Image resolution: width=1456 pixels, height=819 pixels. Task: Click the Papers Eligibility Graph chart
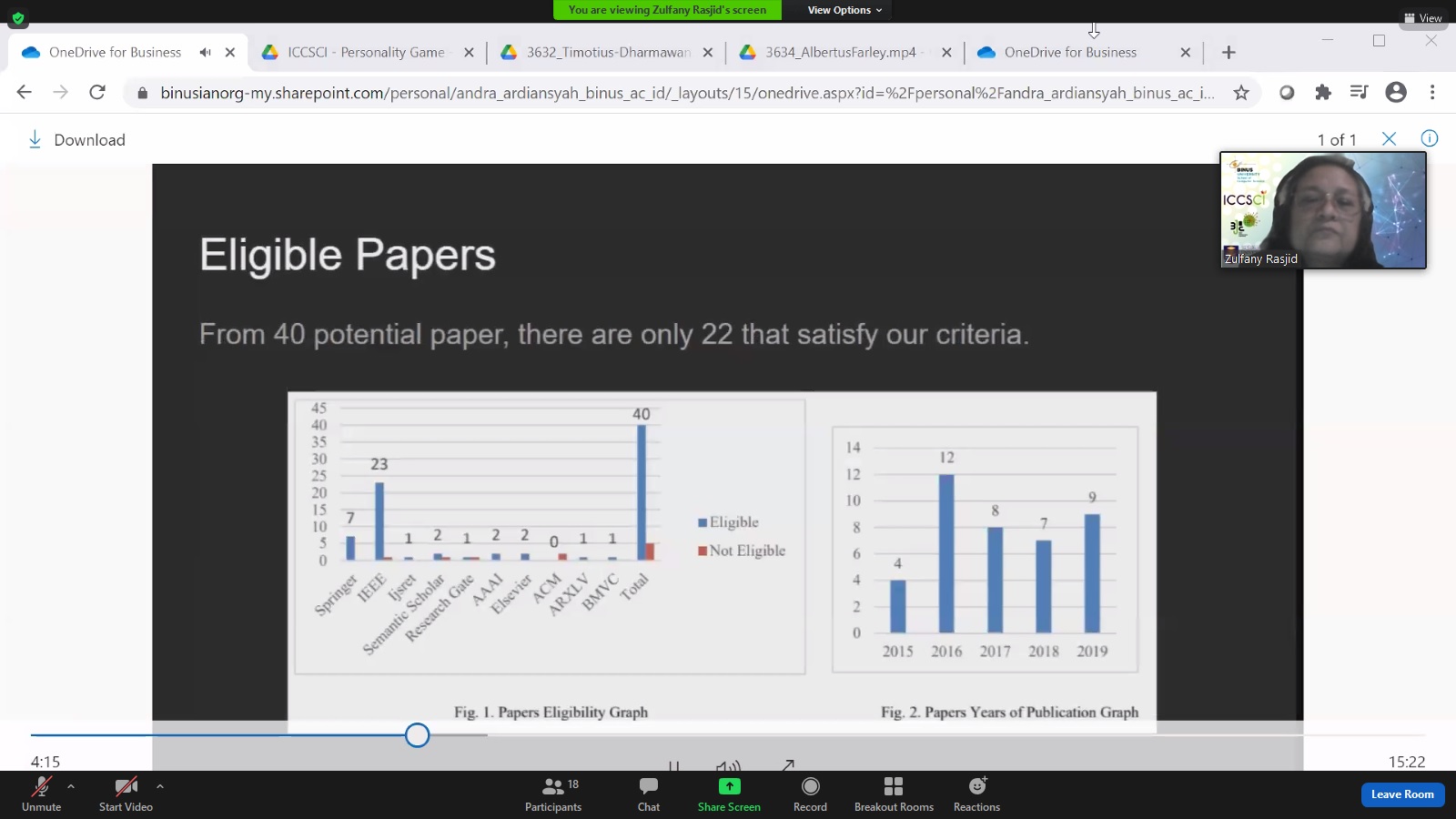550,537
